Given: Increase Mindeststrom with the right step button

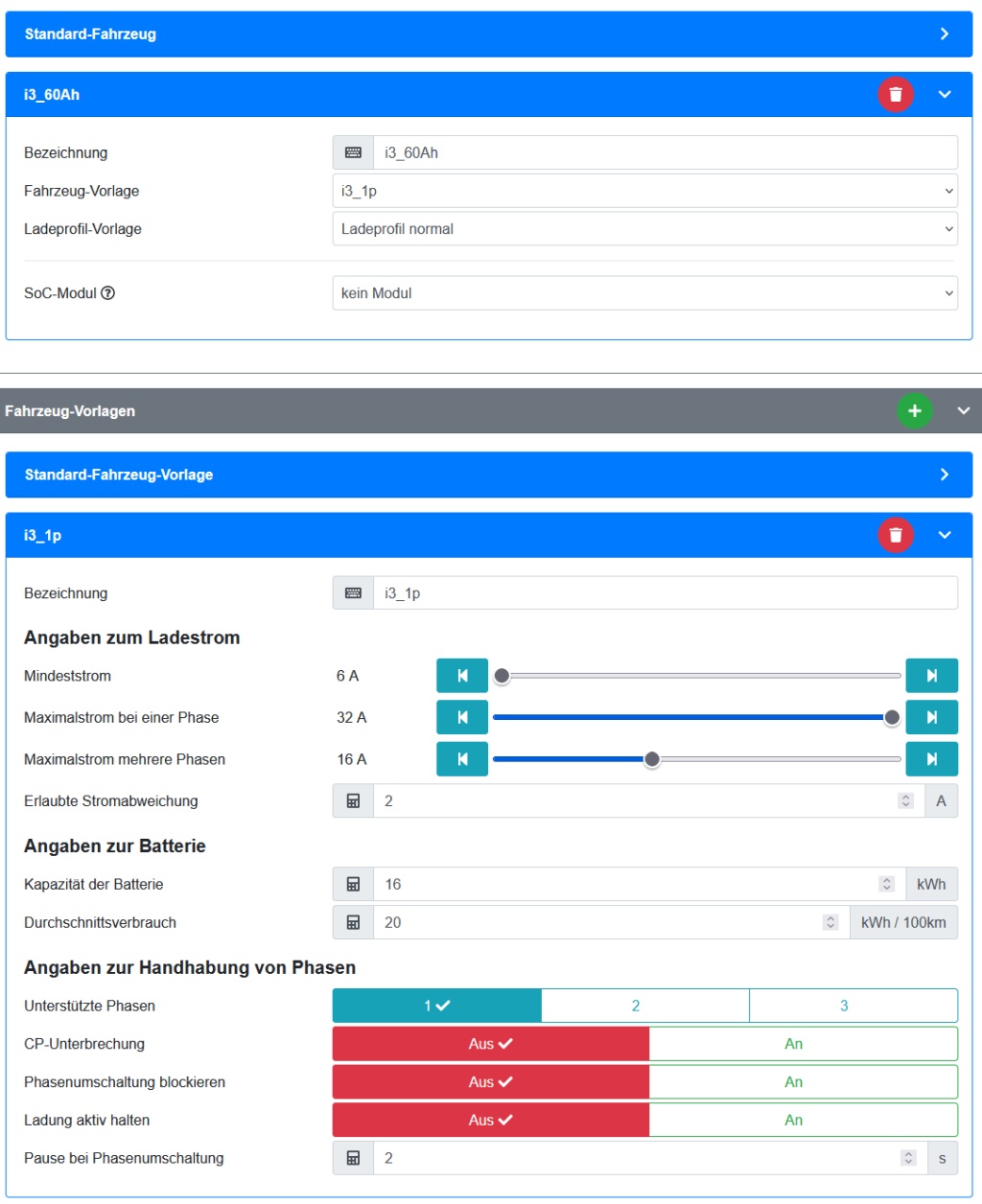Looking at the screenshot, I should click(932, 676).
